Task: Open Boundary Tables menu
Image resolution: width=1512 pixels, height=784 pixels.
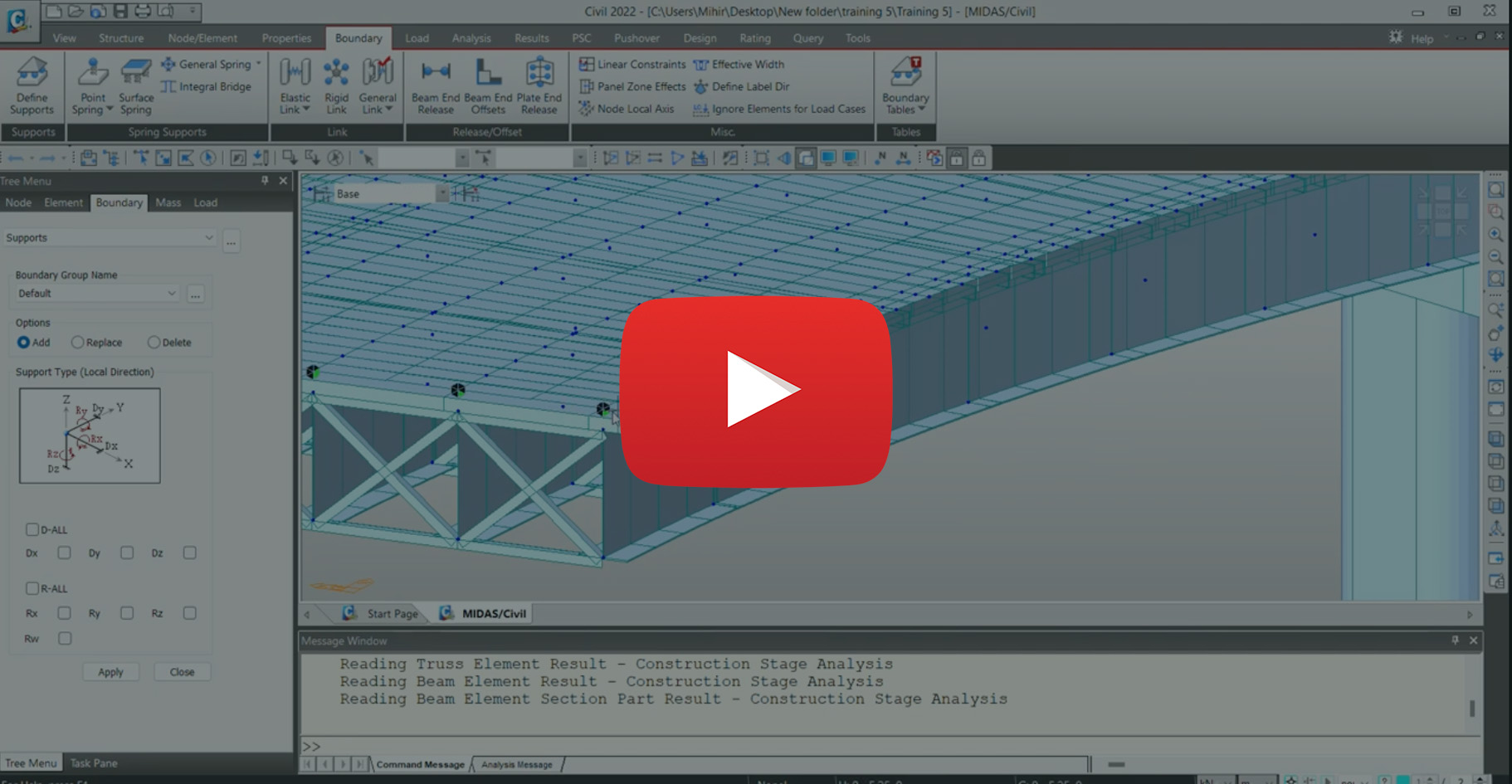Action: (x=905, y=86)
